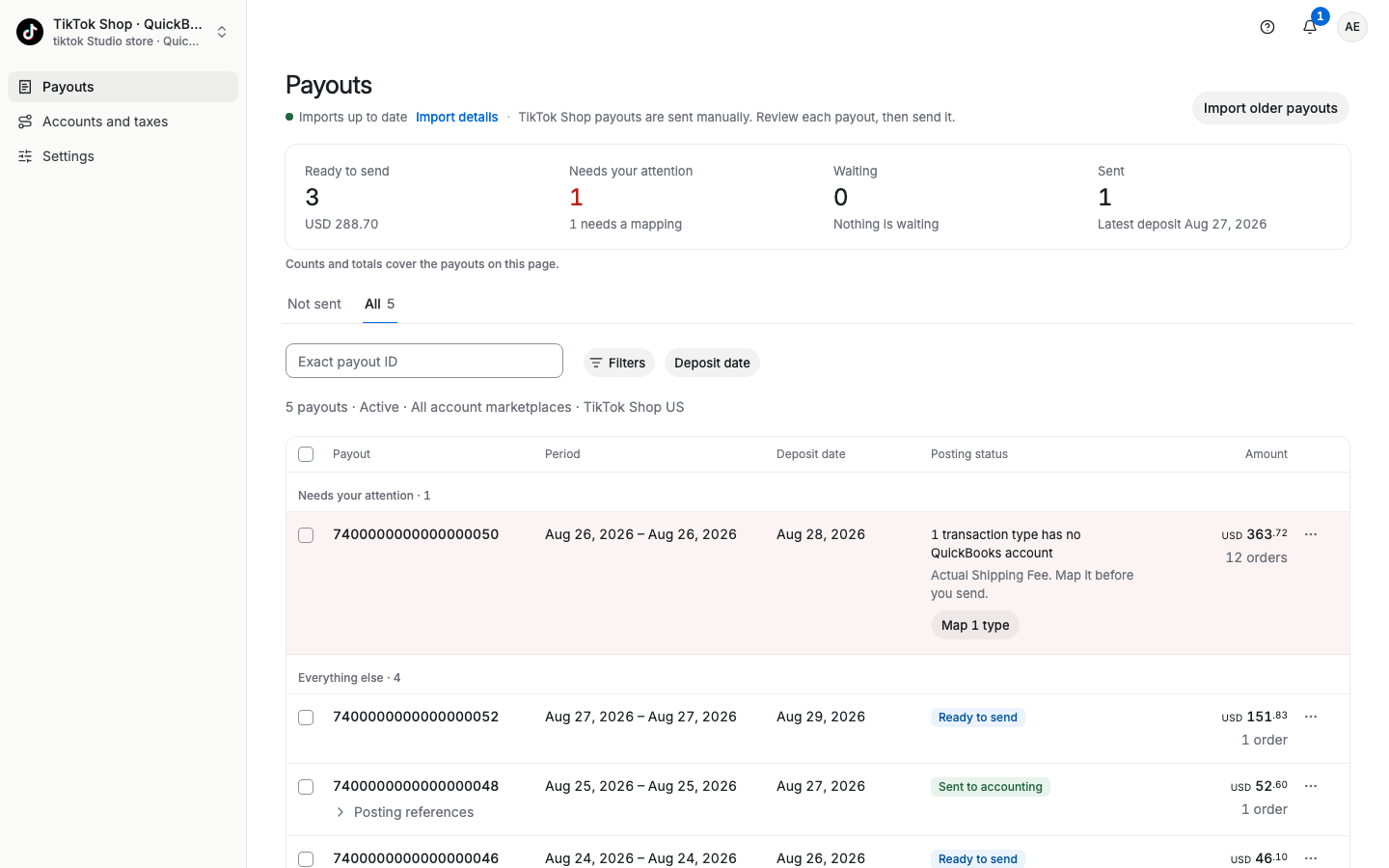The height and width of the screenshot is (868, 1389).
Task: Open the Deposit date filter
Action: (712, 363)
